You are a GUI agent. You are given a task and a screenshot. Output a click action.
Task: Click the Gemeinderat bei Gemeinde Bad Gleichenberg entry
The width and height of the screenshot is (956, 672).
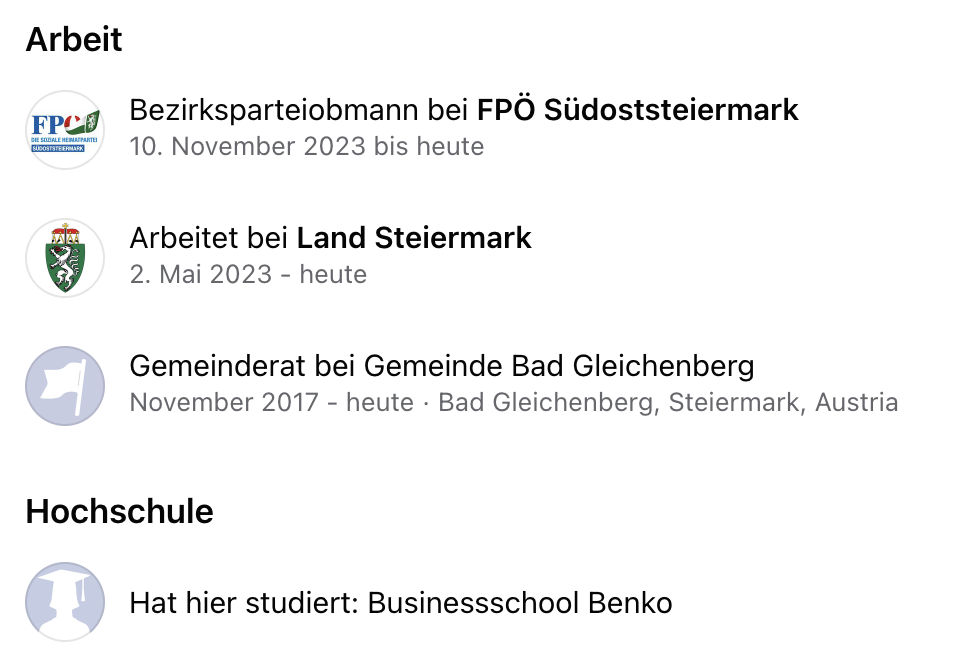pyautogui.click(x=442, y=366)
